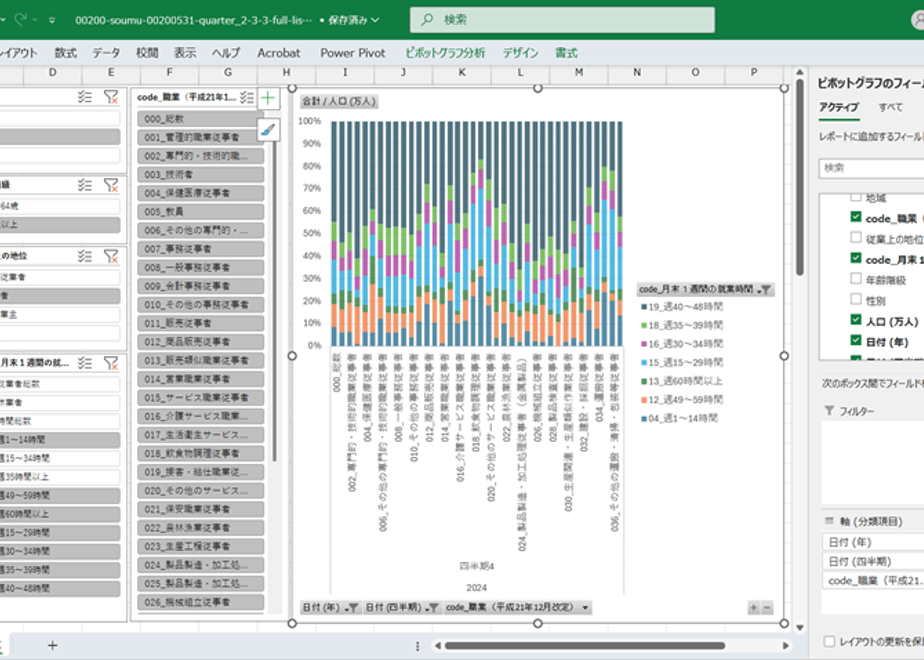The height and width of the screenshot is (660, 924).
Task: Open the 日付 (四半期) chart field button
Action: (402, 608)
